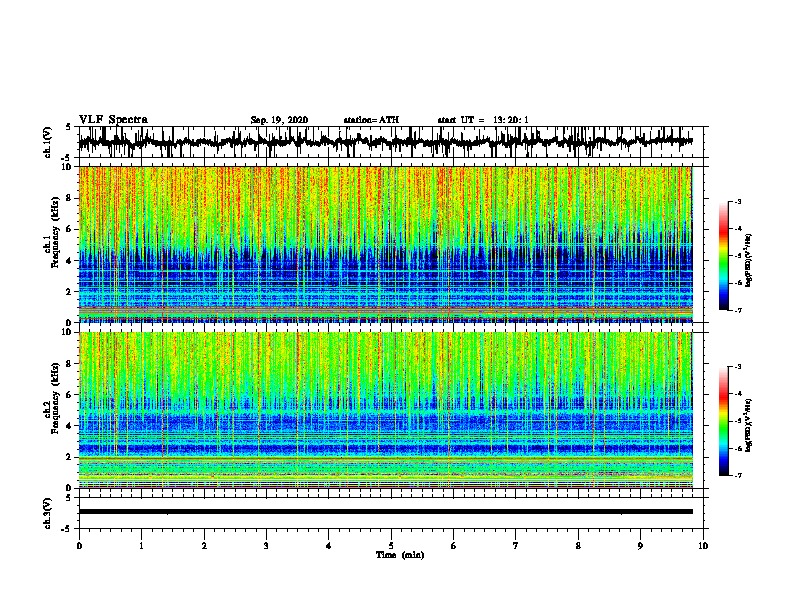The width and height of the screenshot is (792, 612).
Task: Click the ch.1 waveform "5" volt tick label
Action: pos(68,127)
